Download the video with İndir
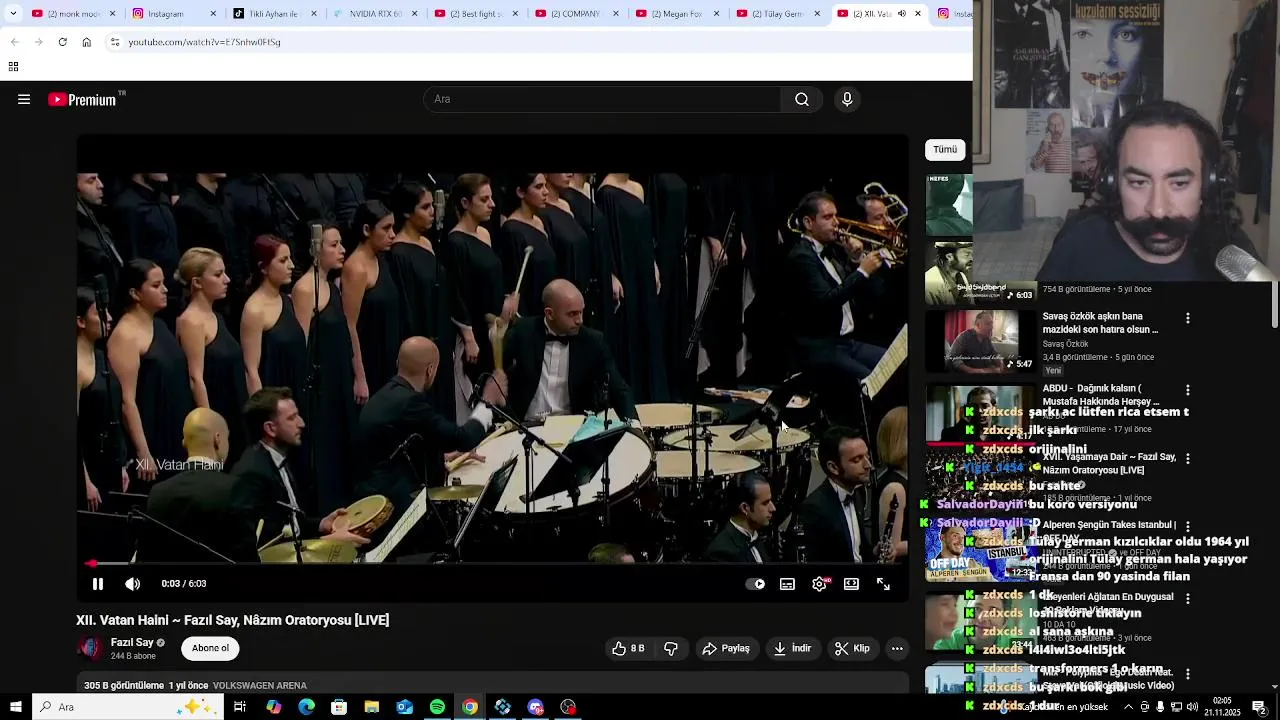1280x720 pixels. coord(792,648)
